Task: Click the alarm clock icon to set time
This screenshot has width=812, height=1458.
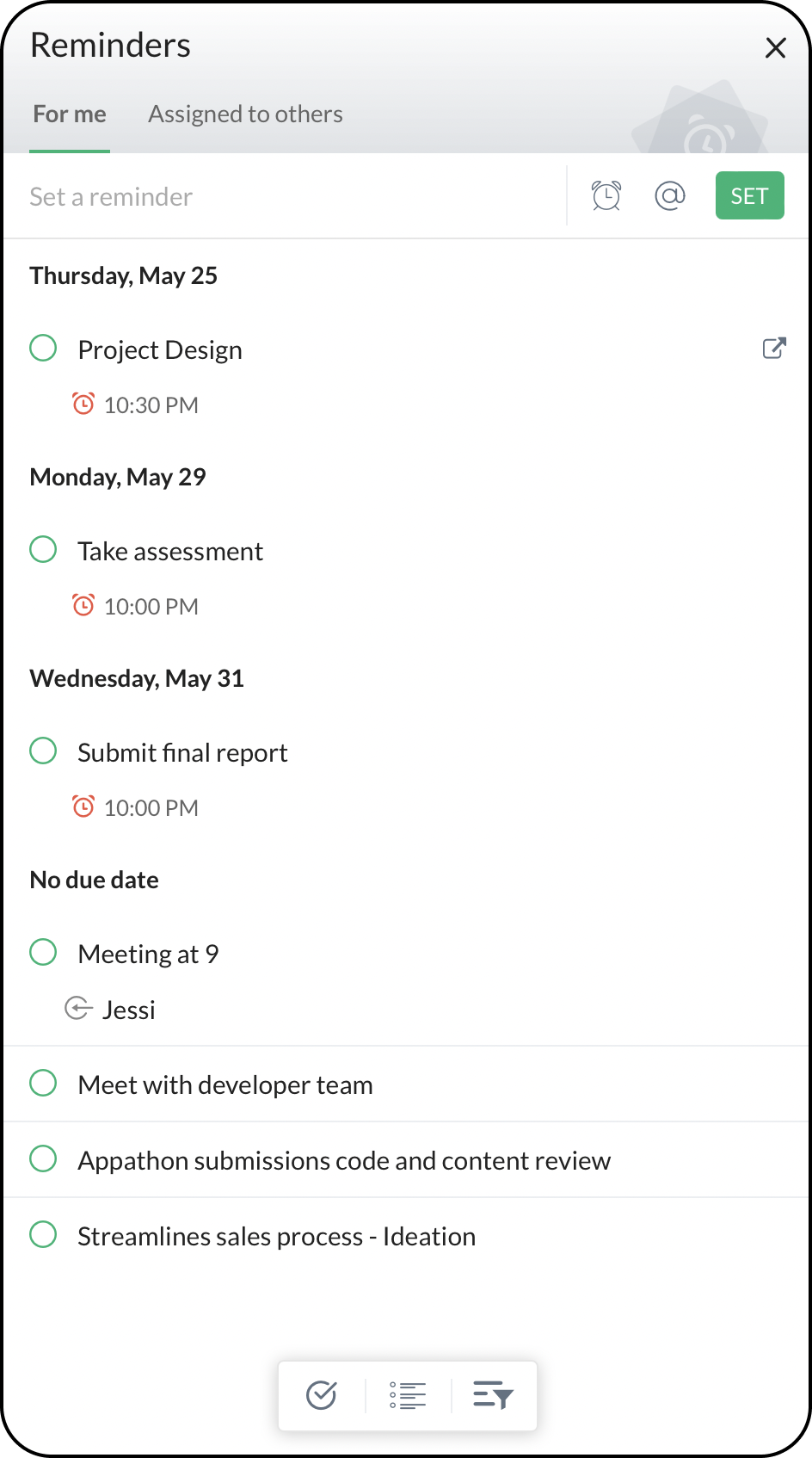Action: point(606,196)
